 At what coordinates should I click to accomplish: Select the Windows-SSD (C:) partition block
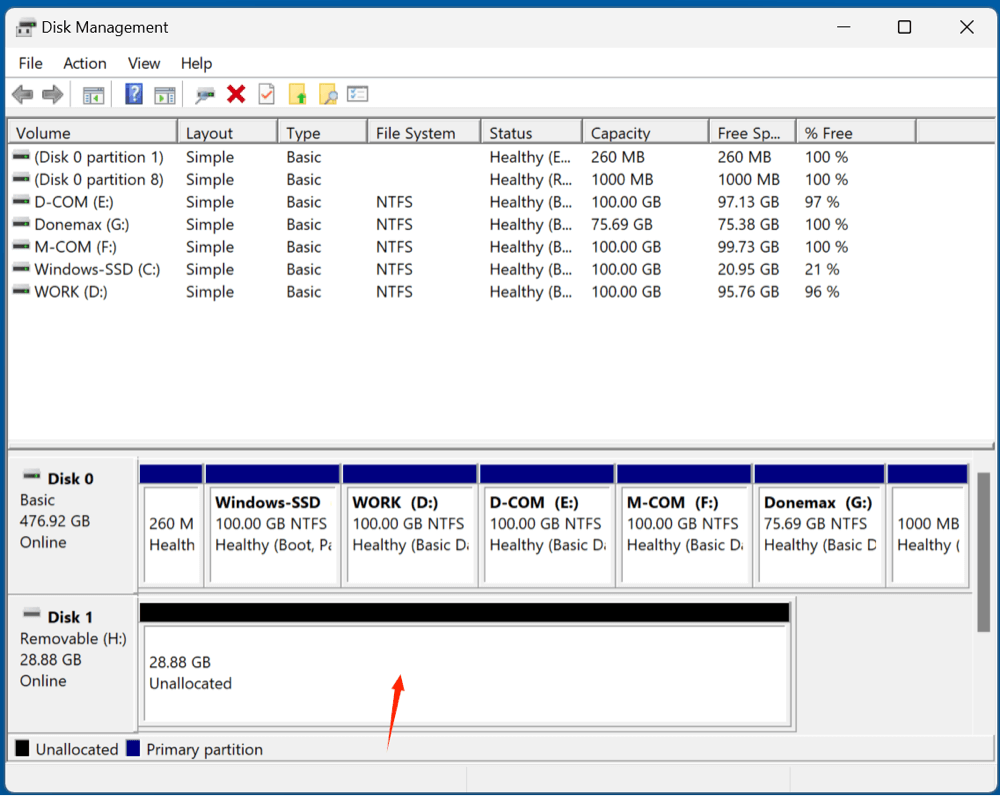[x=273, y=523]
